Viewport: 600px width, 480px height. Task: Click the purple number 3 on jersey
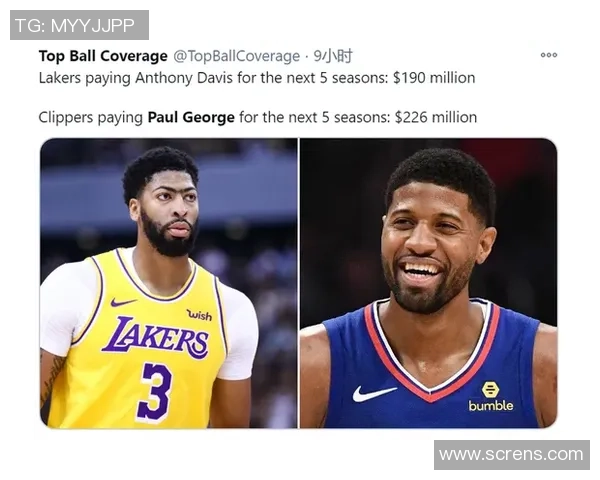click(x=154, y=393)
